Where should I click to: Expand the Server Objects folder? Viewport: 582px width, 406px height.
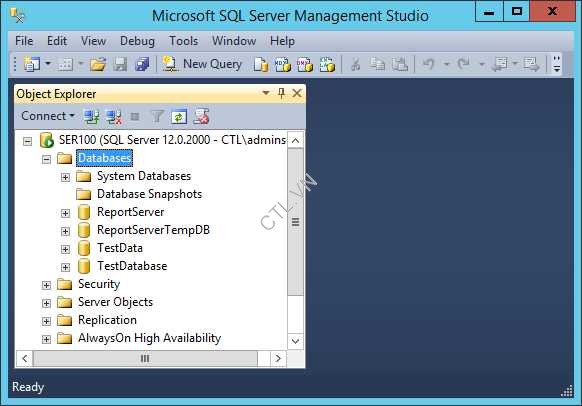46,303
